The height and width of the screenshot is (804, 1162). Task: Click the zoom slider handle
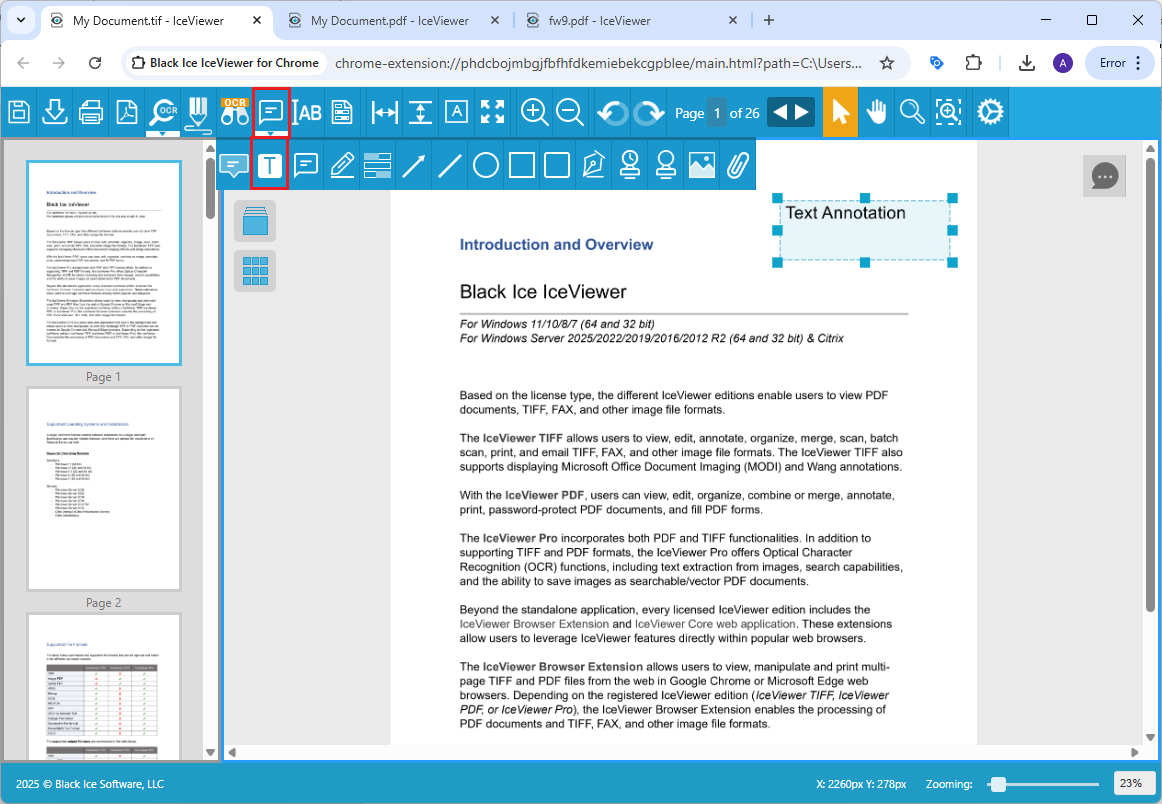coord(998,784)
